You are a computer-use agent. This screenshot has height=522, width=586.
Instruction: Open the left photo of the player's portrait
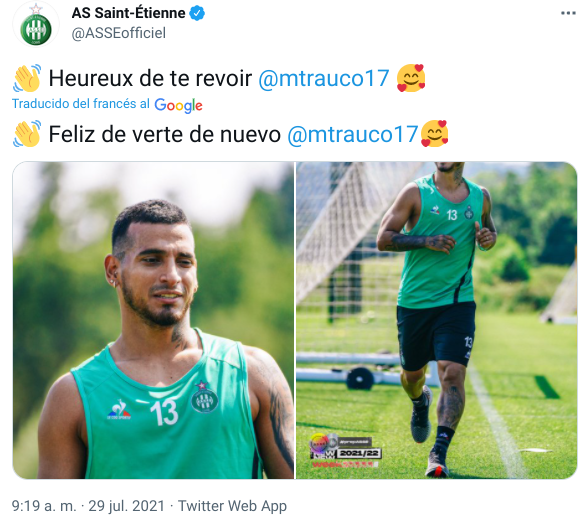[x=153, y=320]
